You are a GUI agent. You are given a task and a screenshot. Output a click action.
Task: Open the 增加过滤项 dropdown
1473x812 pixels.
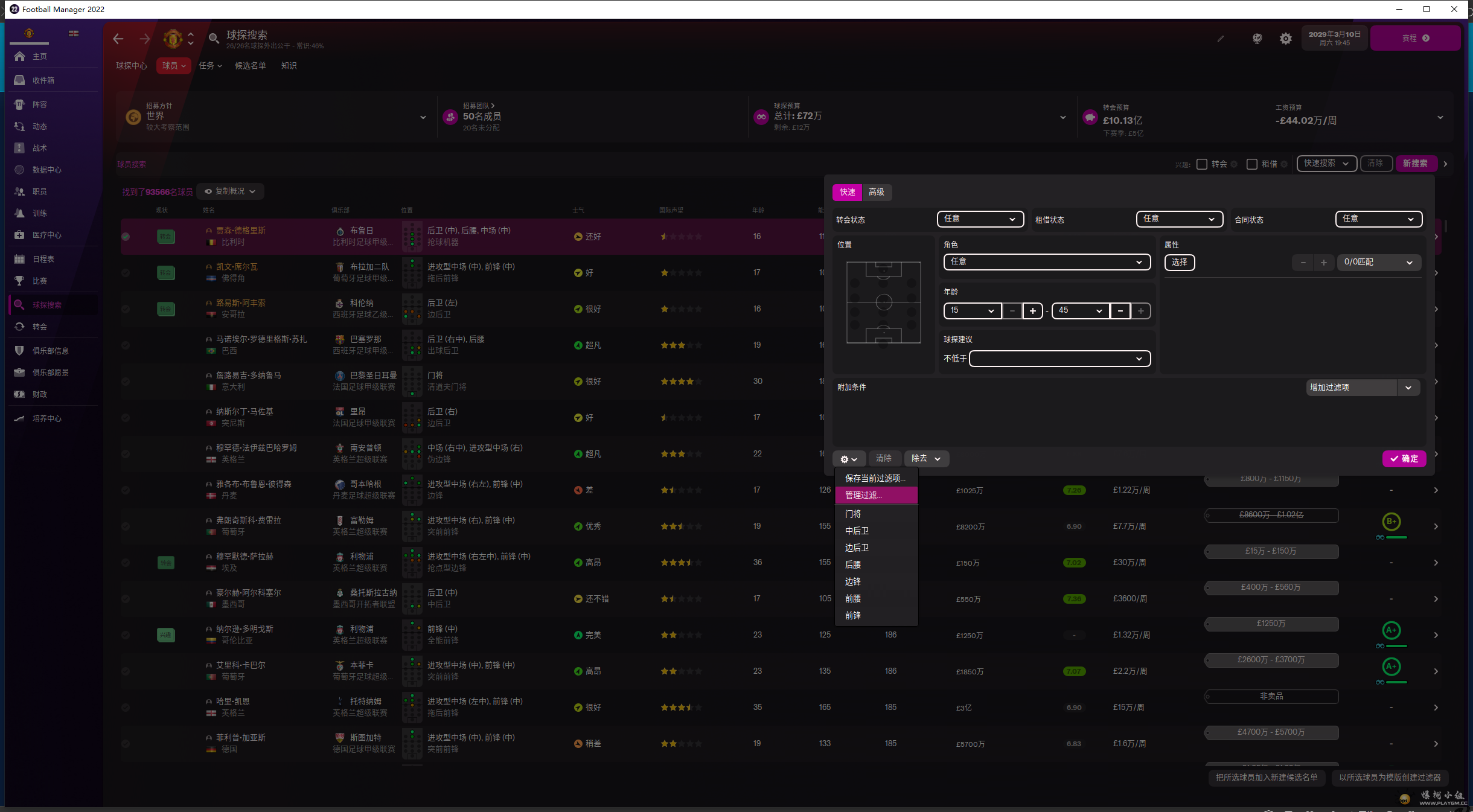[x=1363, y=388]
